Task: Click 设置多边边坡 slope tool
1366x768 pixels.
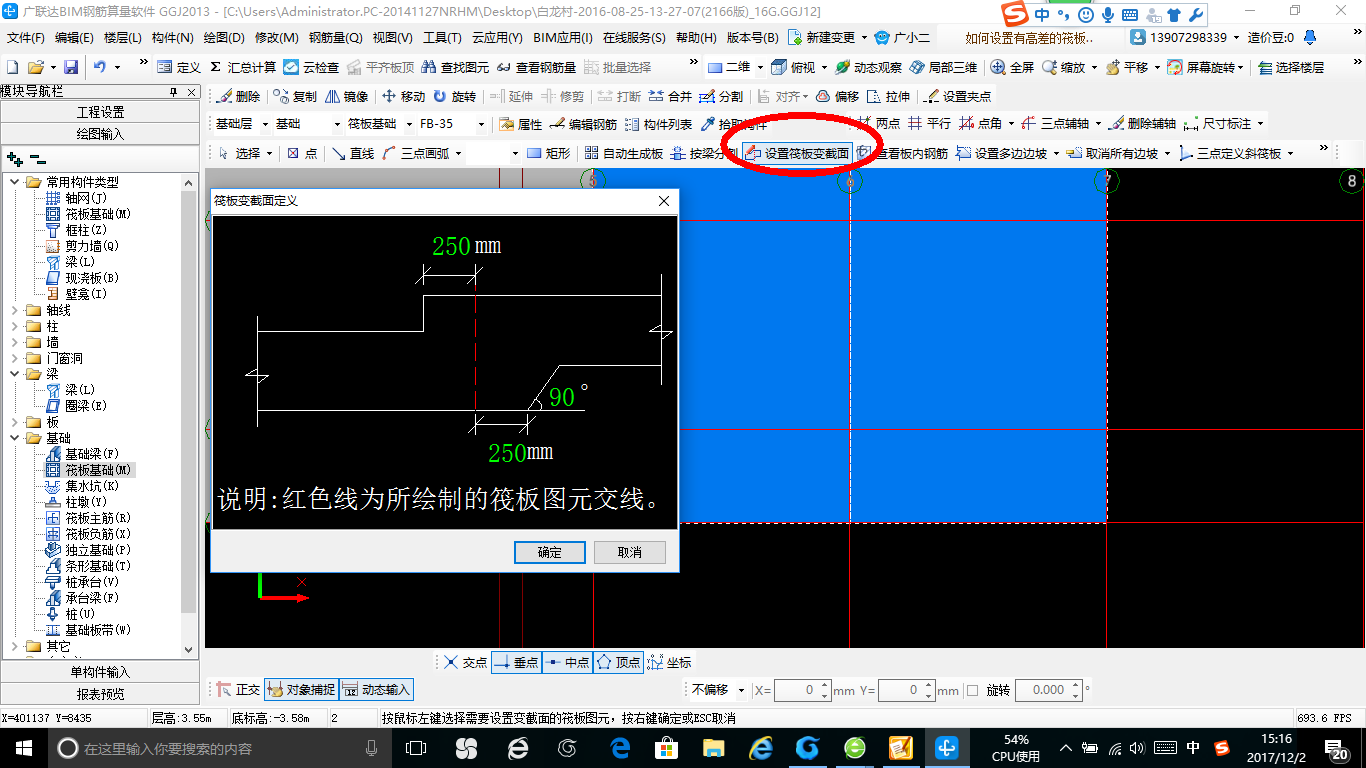Action: (x=1002, y=153)
